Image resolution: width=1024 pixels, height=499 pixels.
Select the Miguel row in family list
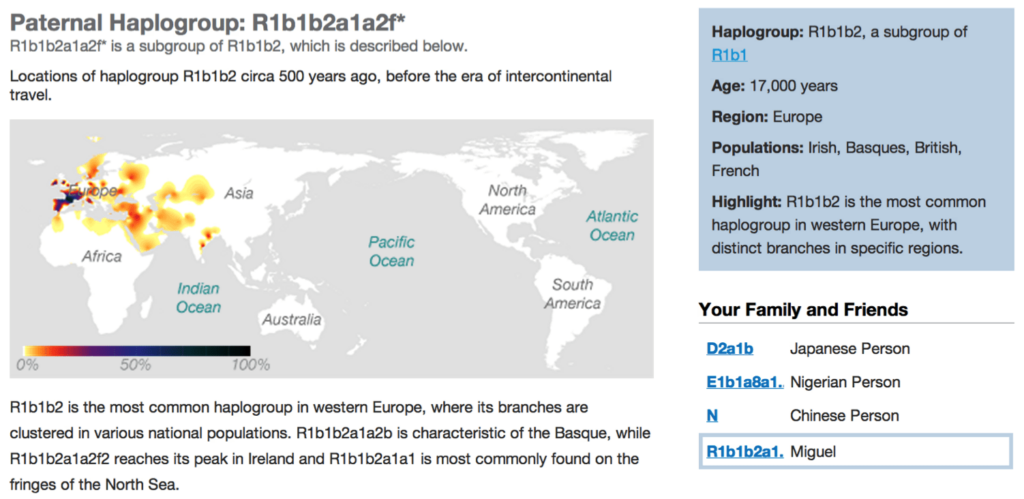[856, 451]
